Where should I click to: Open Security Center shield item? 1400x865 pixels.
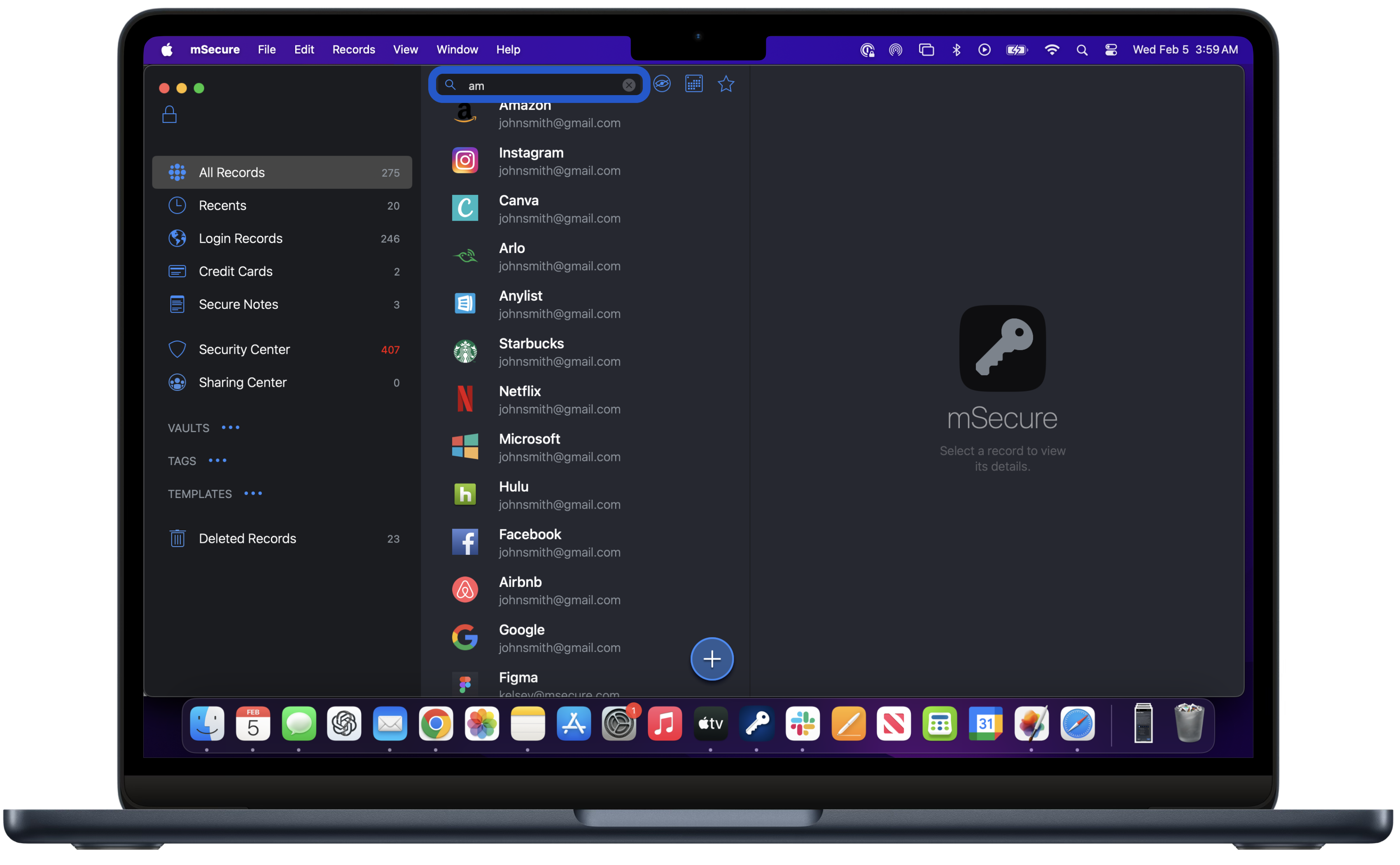click(x=244, y=349)
